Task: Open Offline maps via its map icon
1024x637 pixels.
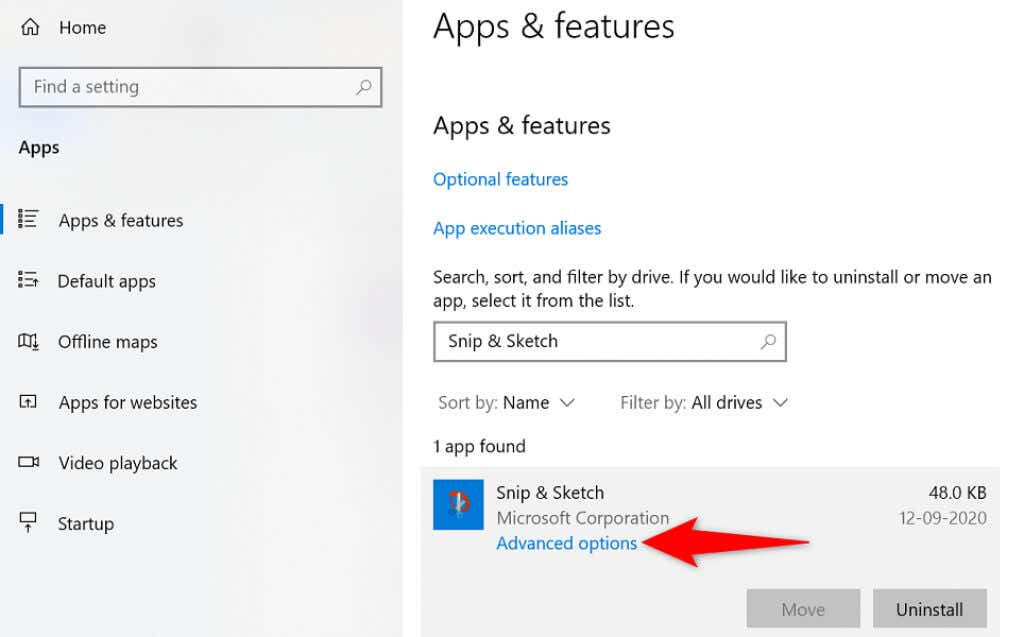Action: point(30,342)
